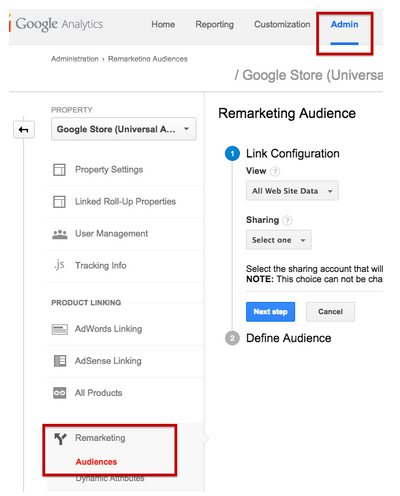Collapse the Remarketing section
The height and width of the screenshot is (496, 400).
tap(100, 438)
